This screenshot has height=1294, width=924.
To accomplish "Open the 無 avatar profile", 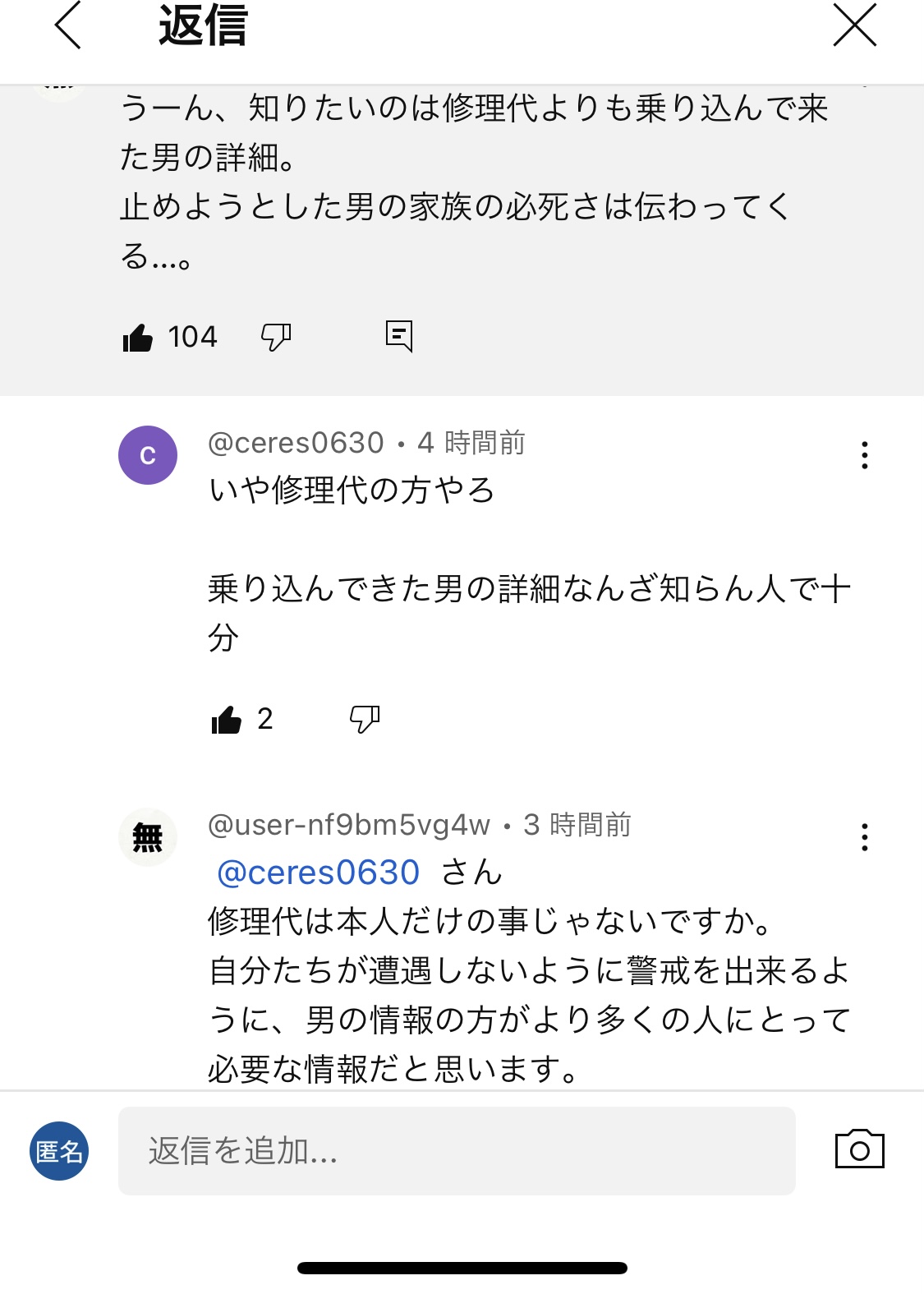I will point(148,837).
